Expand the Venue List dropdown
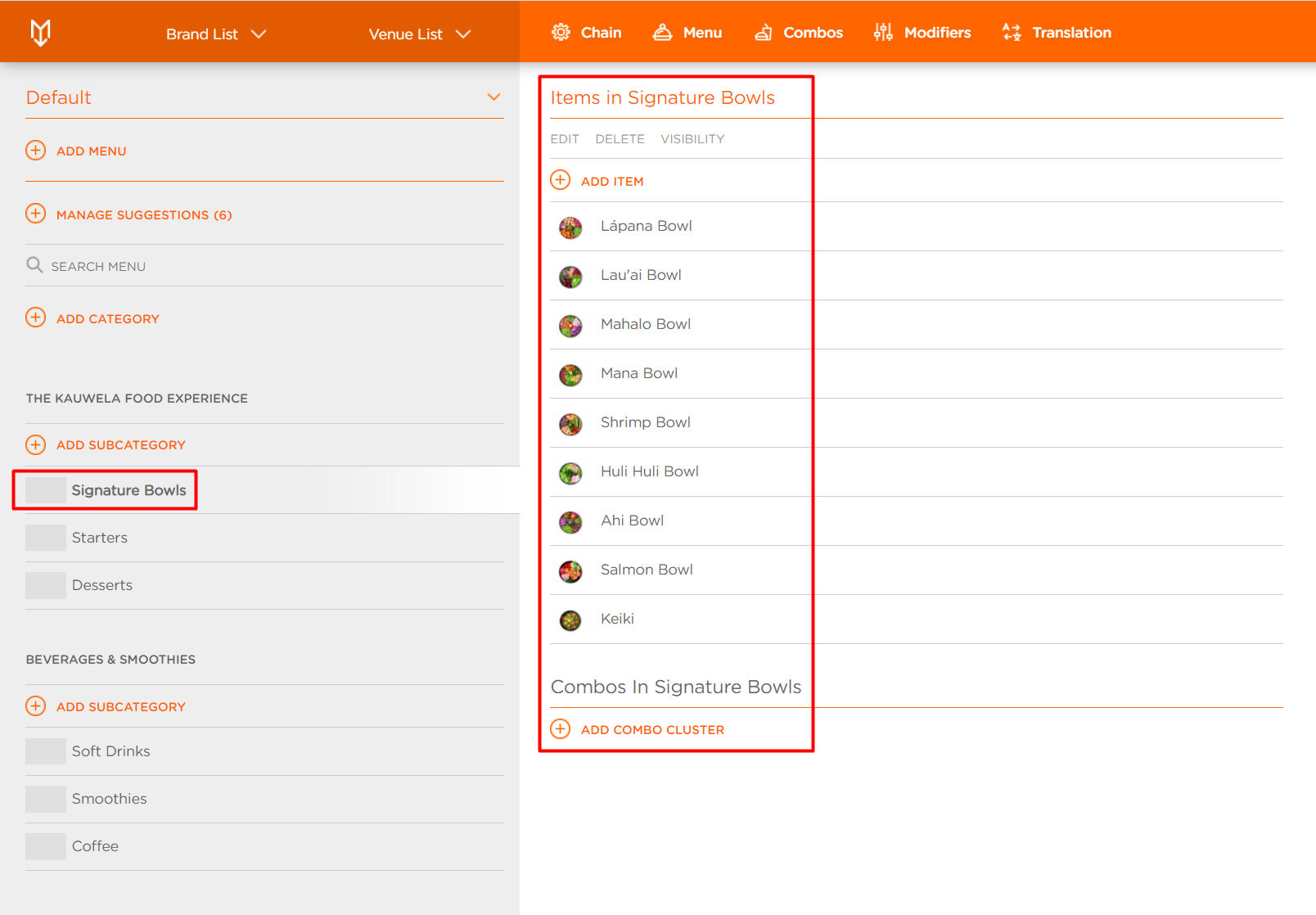Image resolution: width=1316 pixels, height=915 pixels. coord(420,34)
